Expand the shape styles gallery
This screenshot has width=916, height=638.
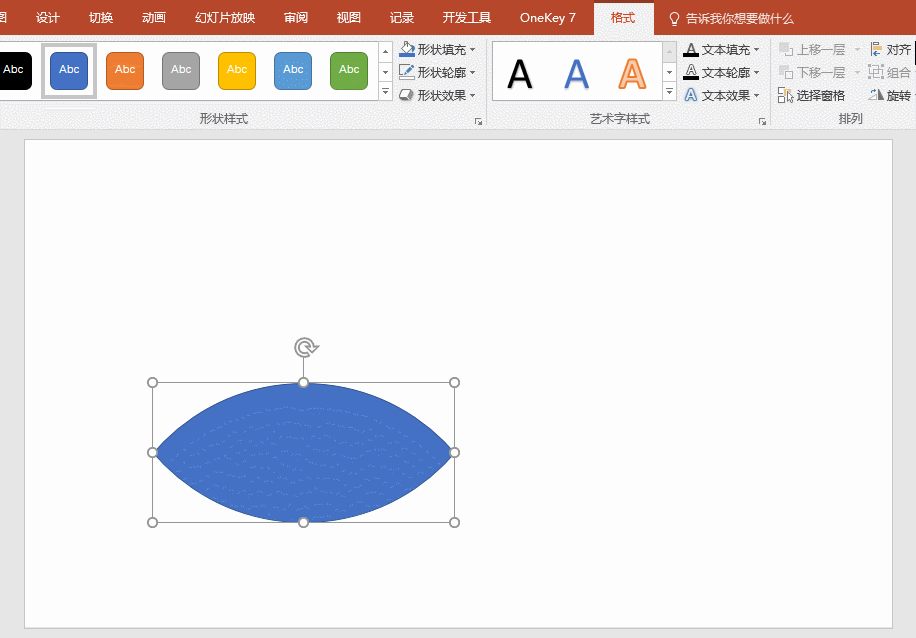click(x=386, y=92)
